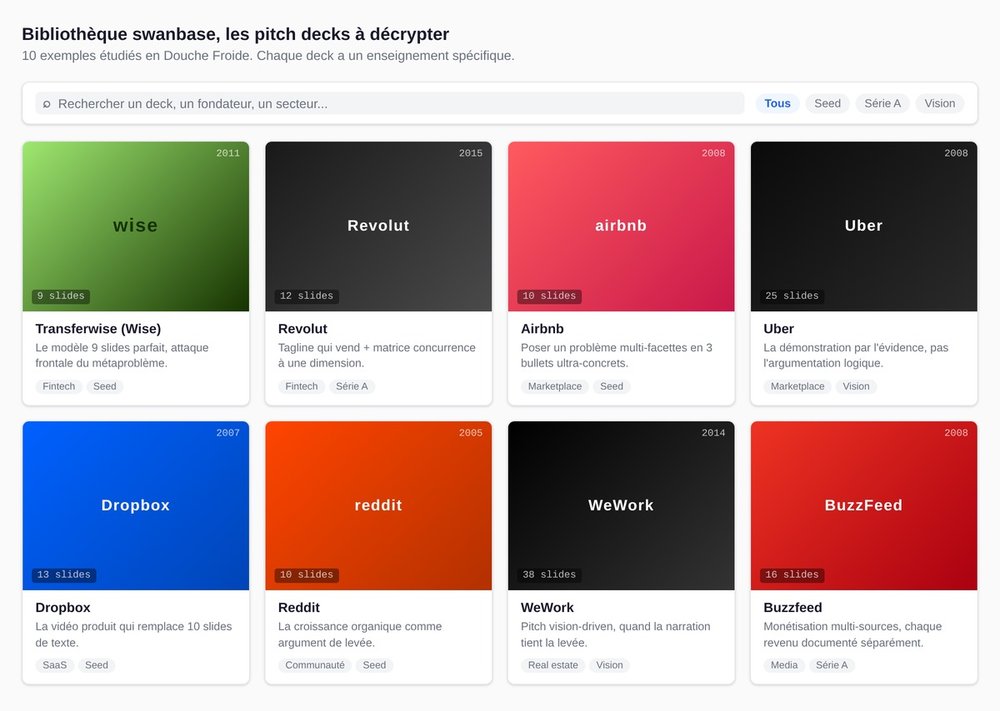This screenshot has height=711, width=1000.
Task: Click the Uber description about démonstration par l'évidence
Action: [x=856, y=355]
